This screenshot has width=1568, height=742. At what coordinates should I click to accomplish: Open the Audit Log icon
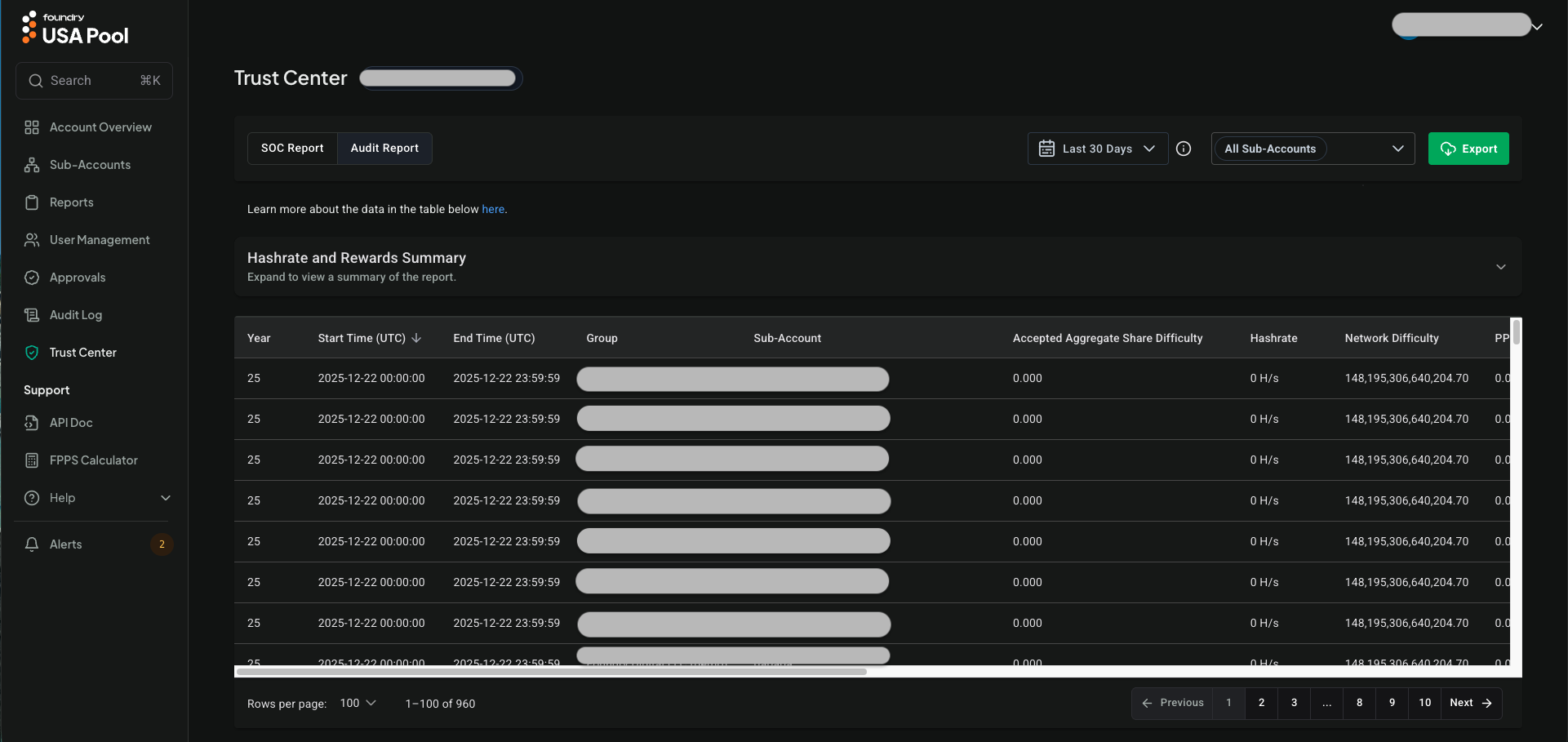pos(32,315)
